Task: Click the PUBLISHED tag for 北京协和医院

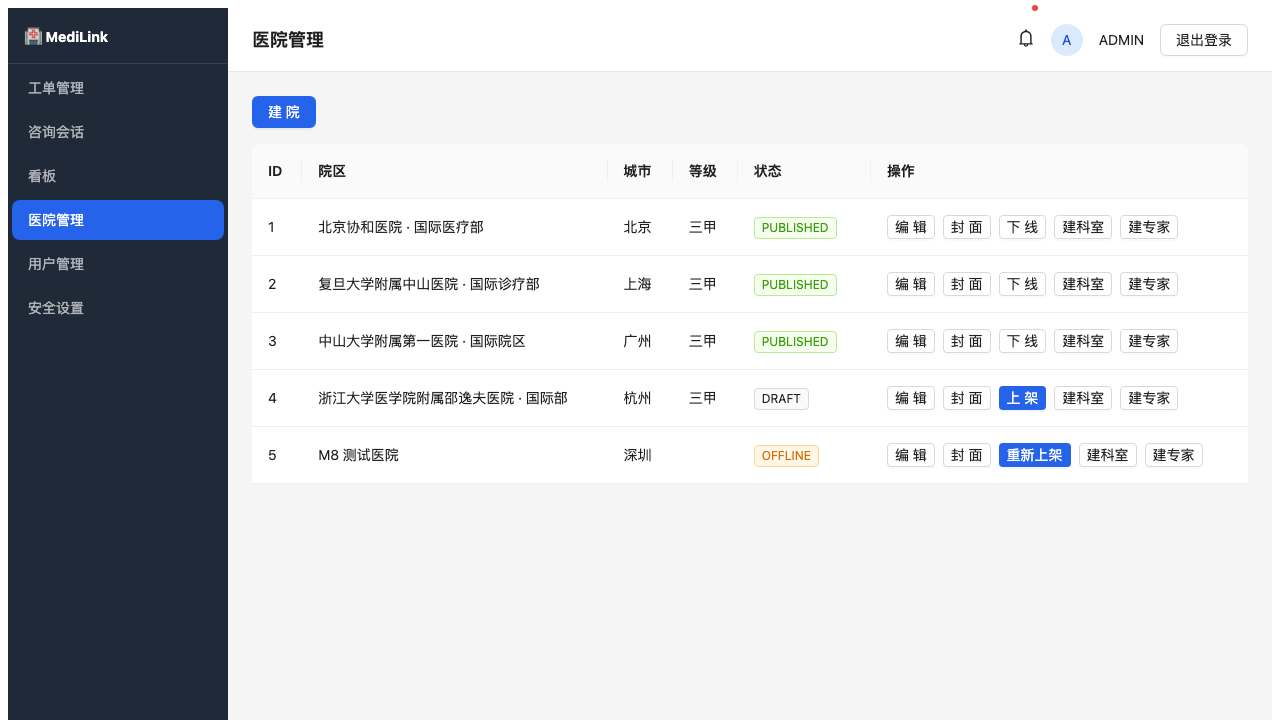Action: click(795, 228)
